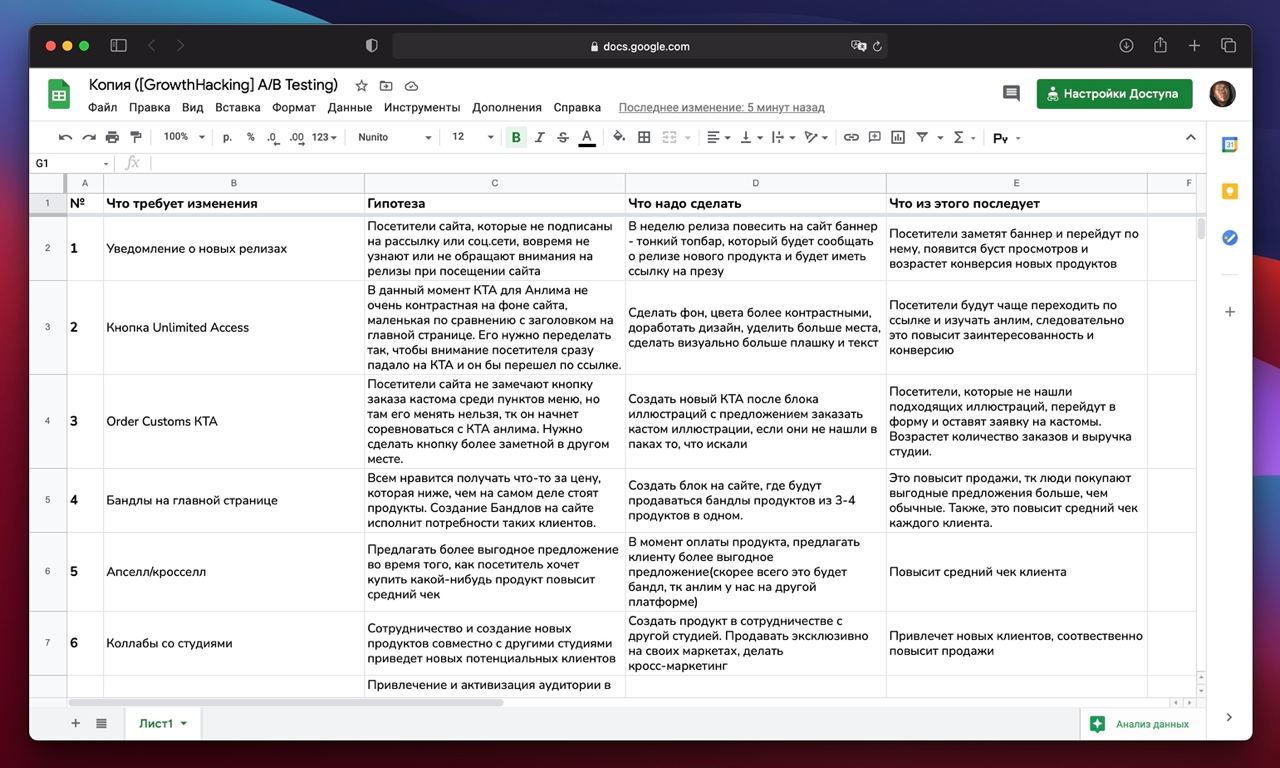Toggle strikethrough formatting
1280x768 pixels.
pos(563,137)
